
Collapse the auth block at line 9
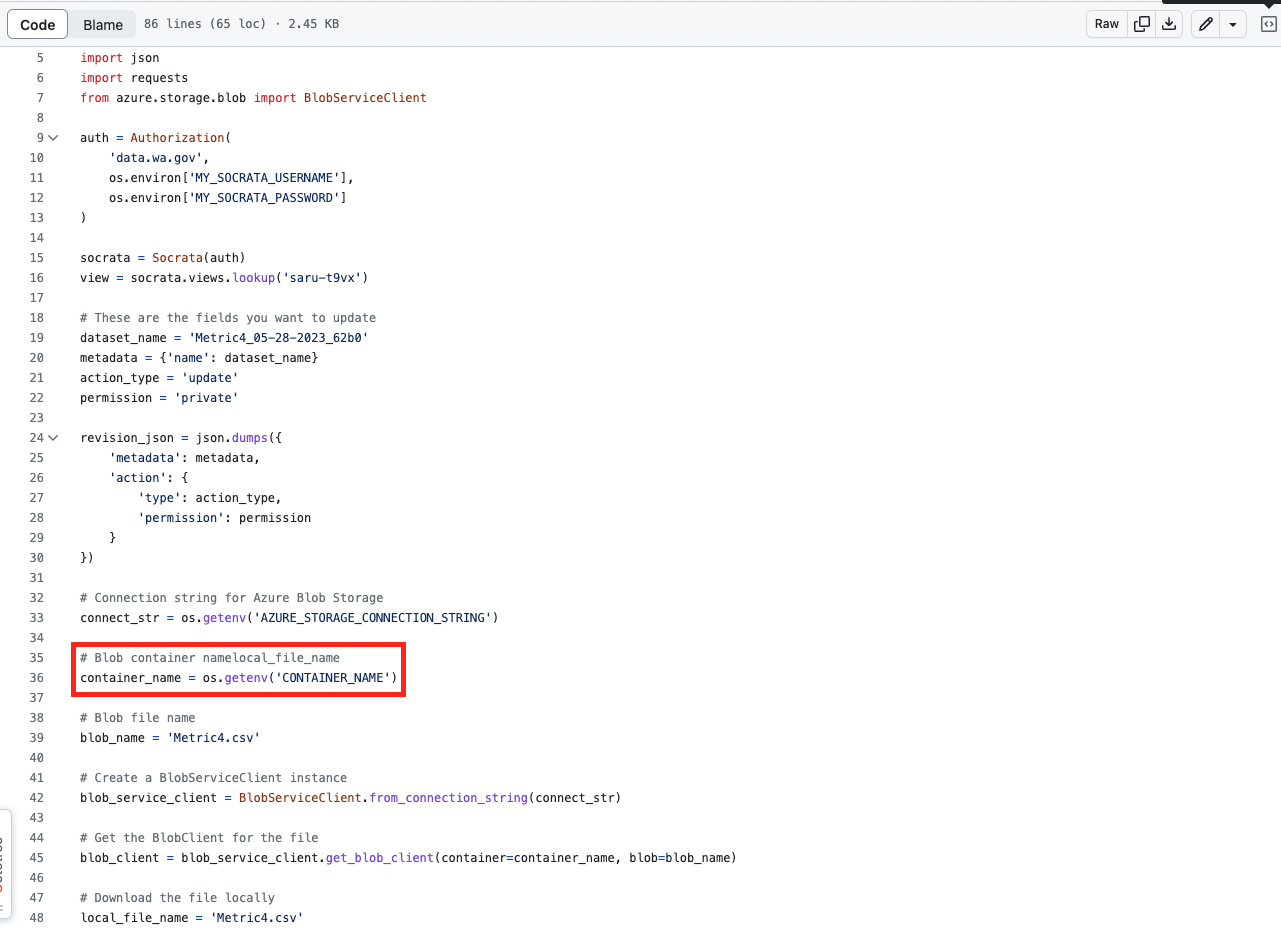click(53, 138)
